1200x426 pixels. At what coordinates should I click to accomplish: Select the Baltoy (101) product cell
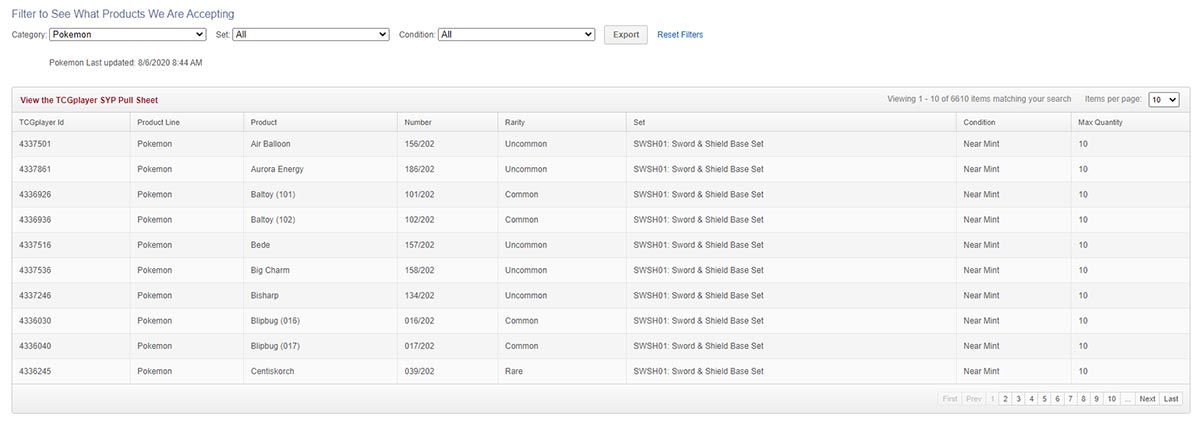pos(320,194)
